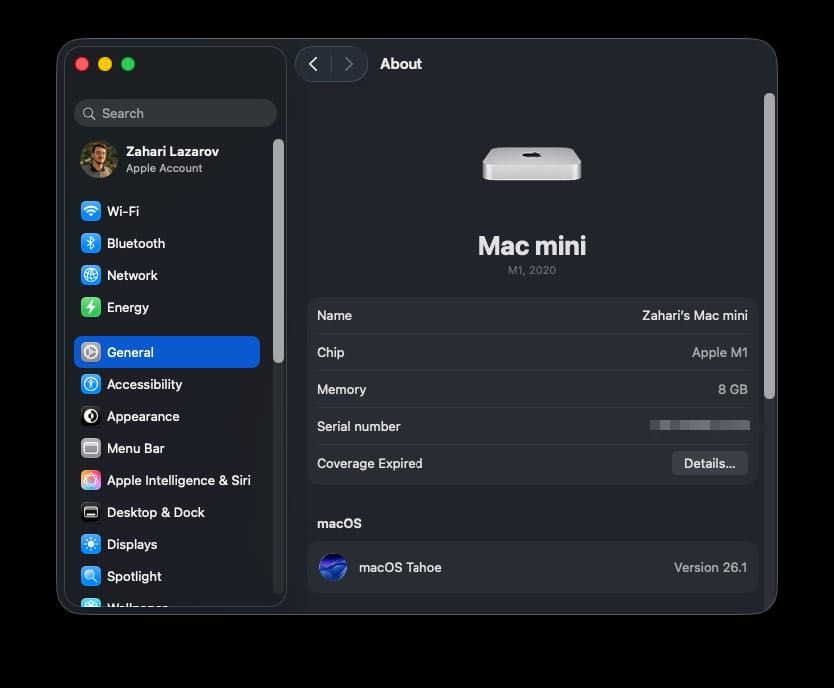Click the green full-screen button
Screen dimensions: 834x688
coord(128,64)
